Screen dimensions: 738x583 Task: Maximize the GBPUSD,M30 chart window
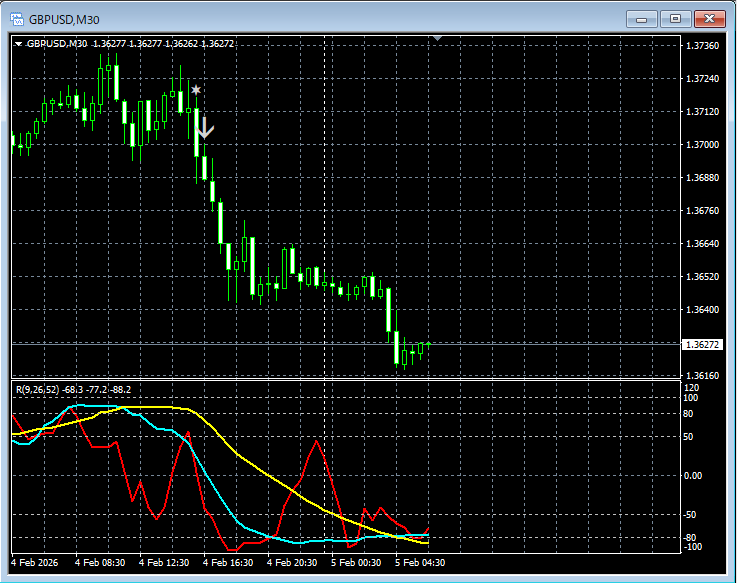[675, 18]
